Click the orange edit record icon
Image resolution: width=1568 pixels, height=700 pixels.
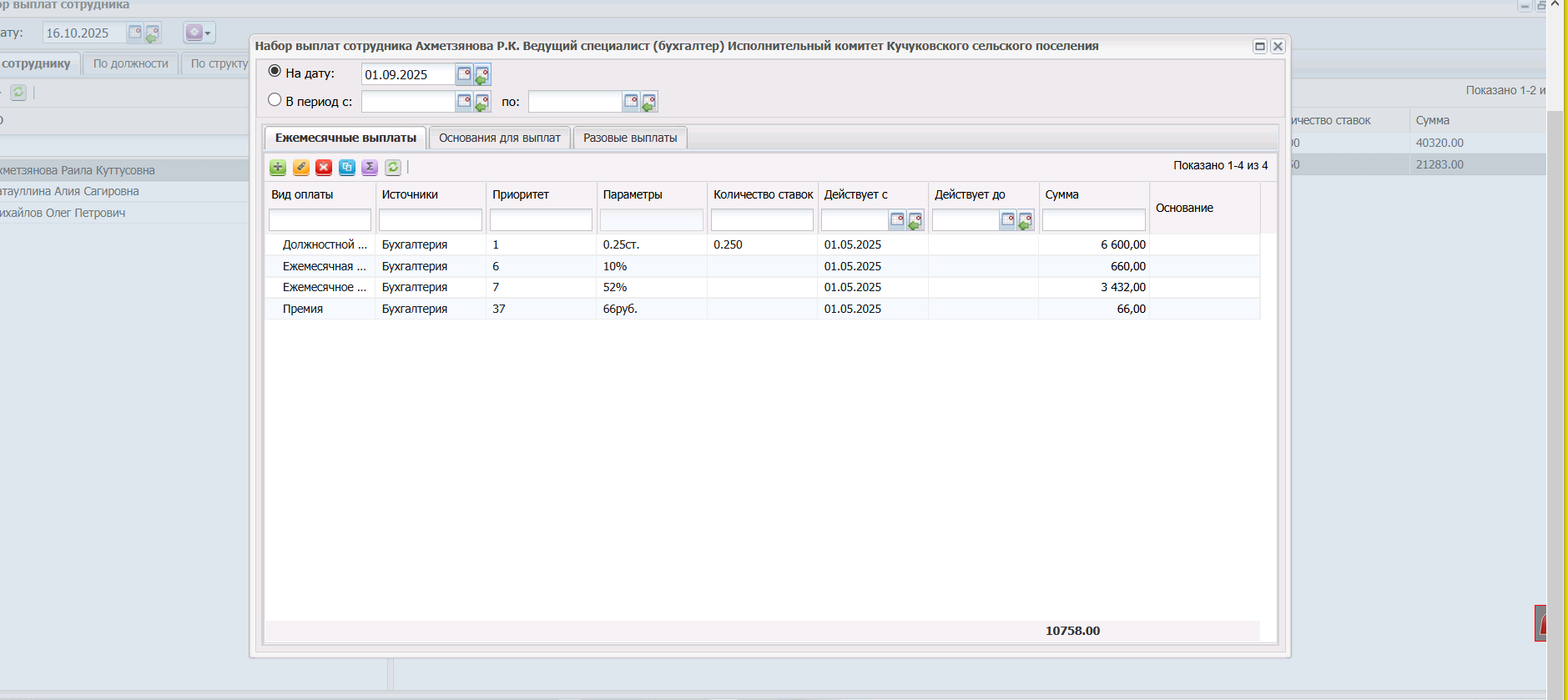(x=301, y=168)
